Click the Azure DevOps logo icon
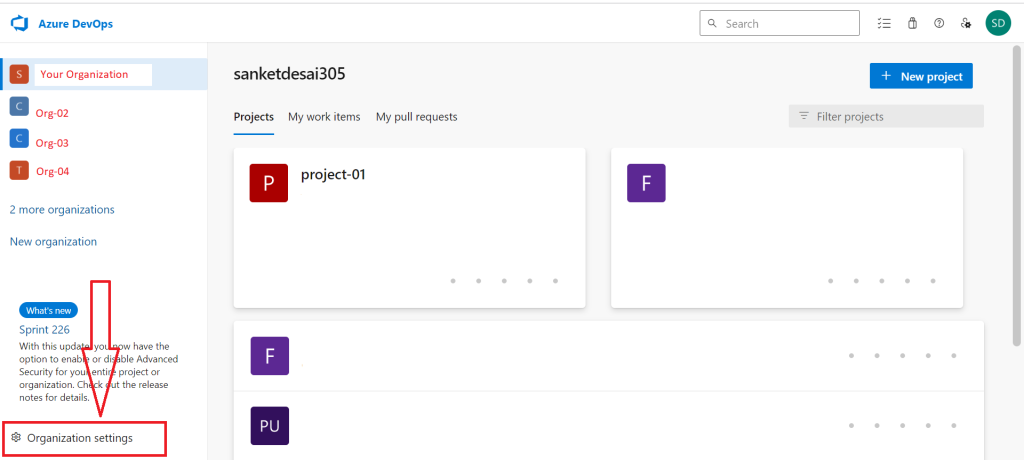 pyautogui.click(x=19, y=23)
